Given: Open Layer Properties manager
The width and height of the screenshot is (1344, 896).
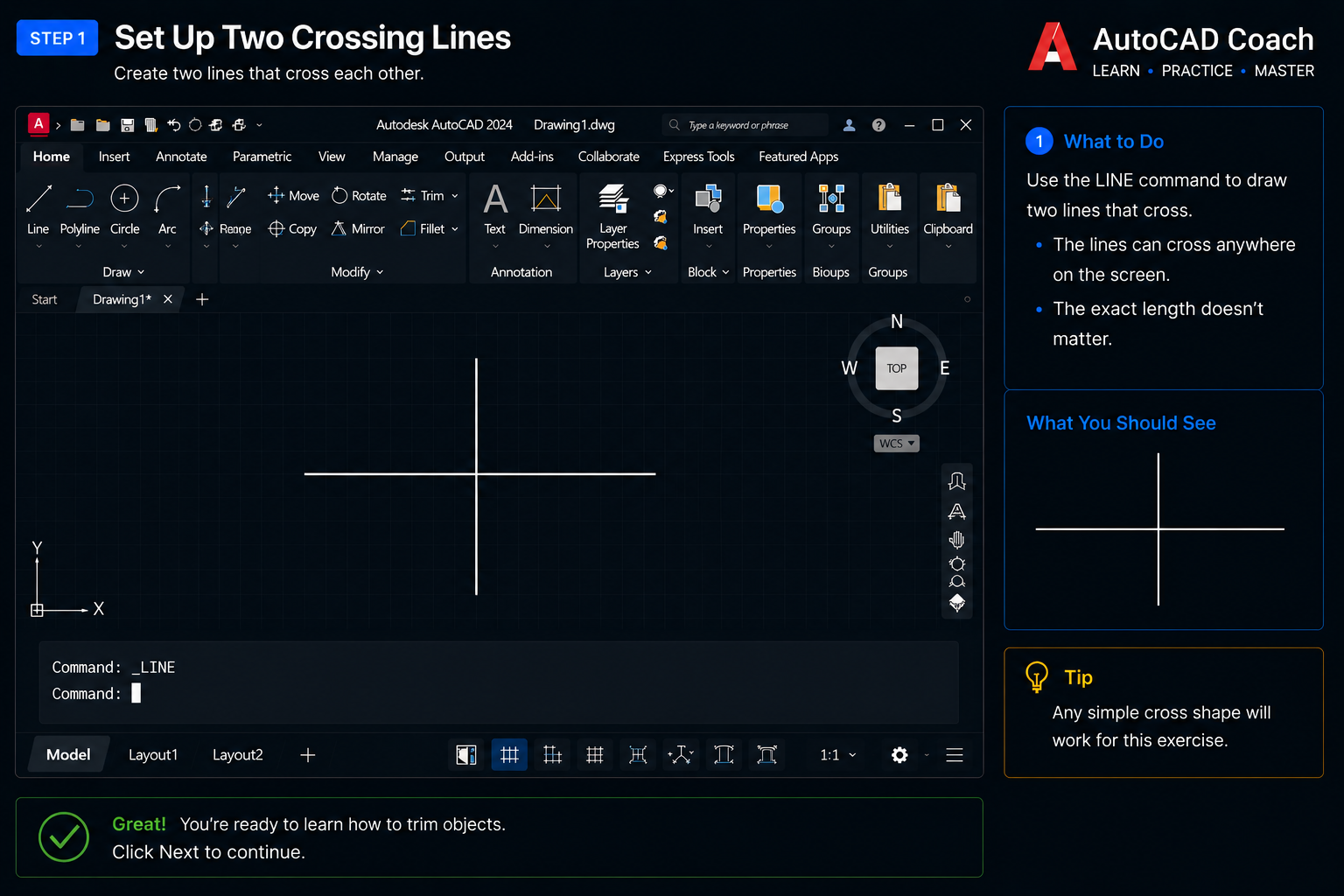Looking at the screenshot, I should point(612,217).
